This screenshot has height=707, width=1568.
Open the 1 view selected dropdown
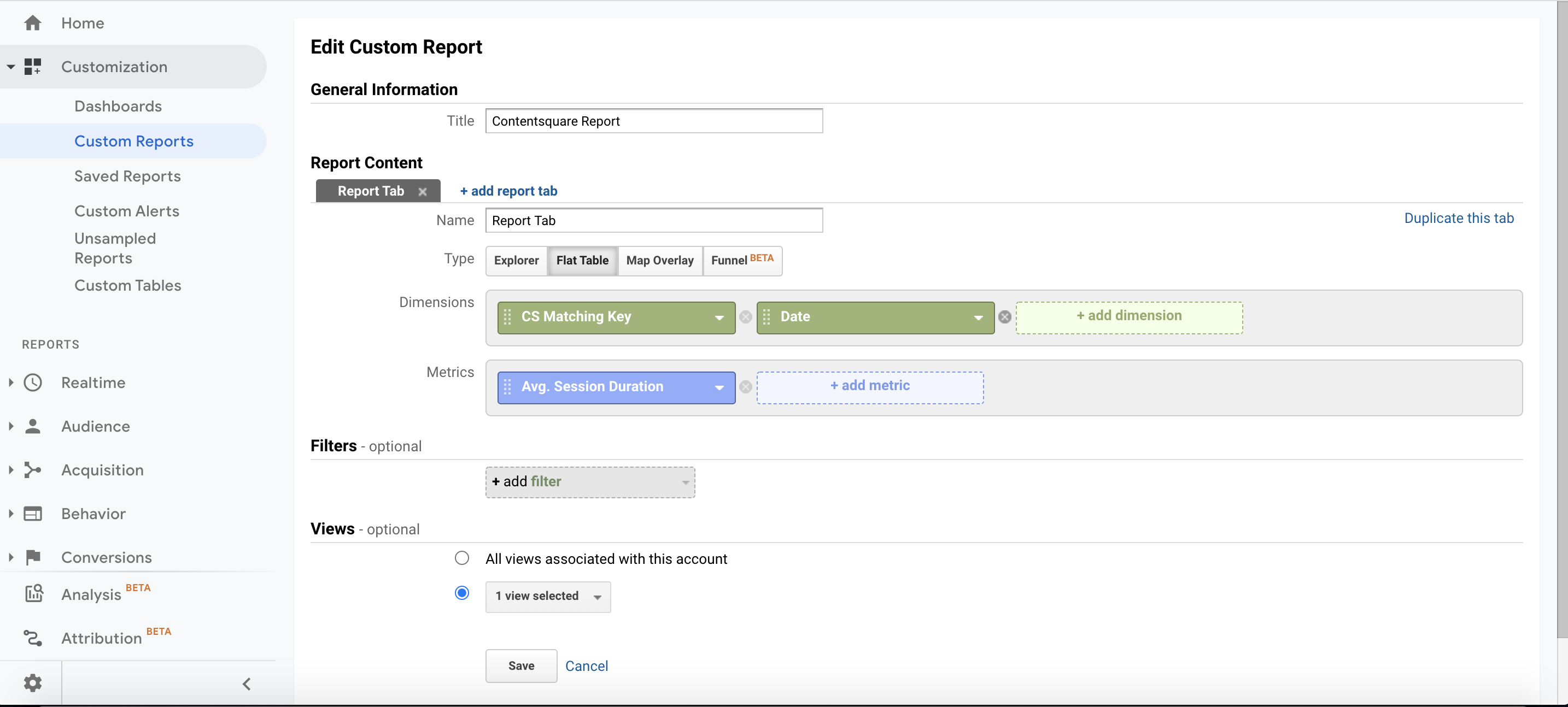tap(548, 596)
